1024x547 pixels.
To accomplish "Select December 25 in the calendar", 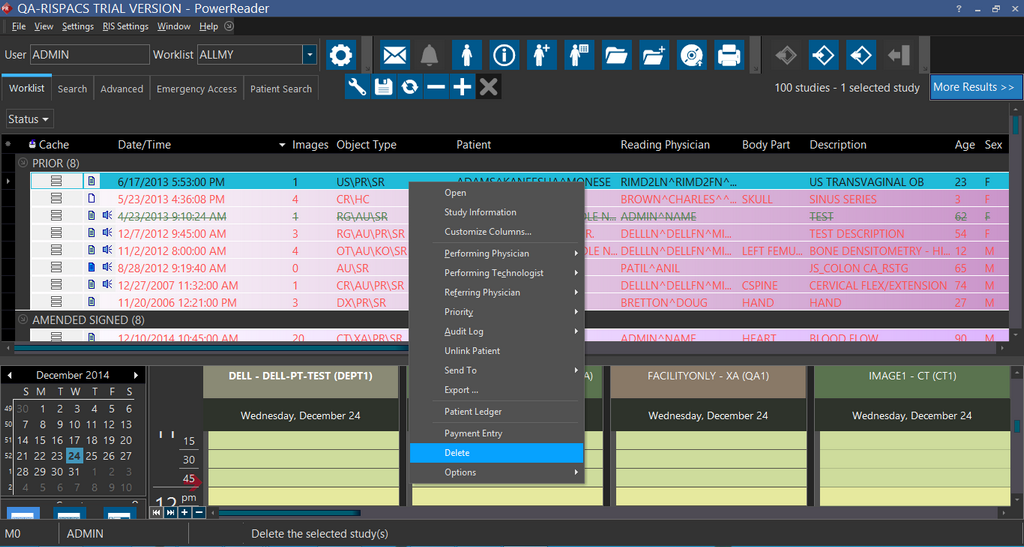I will pyautogui.click(x=92, y=456).
